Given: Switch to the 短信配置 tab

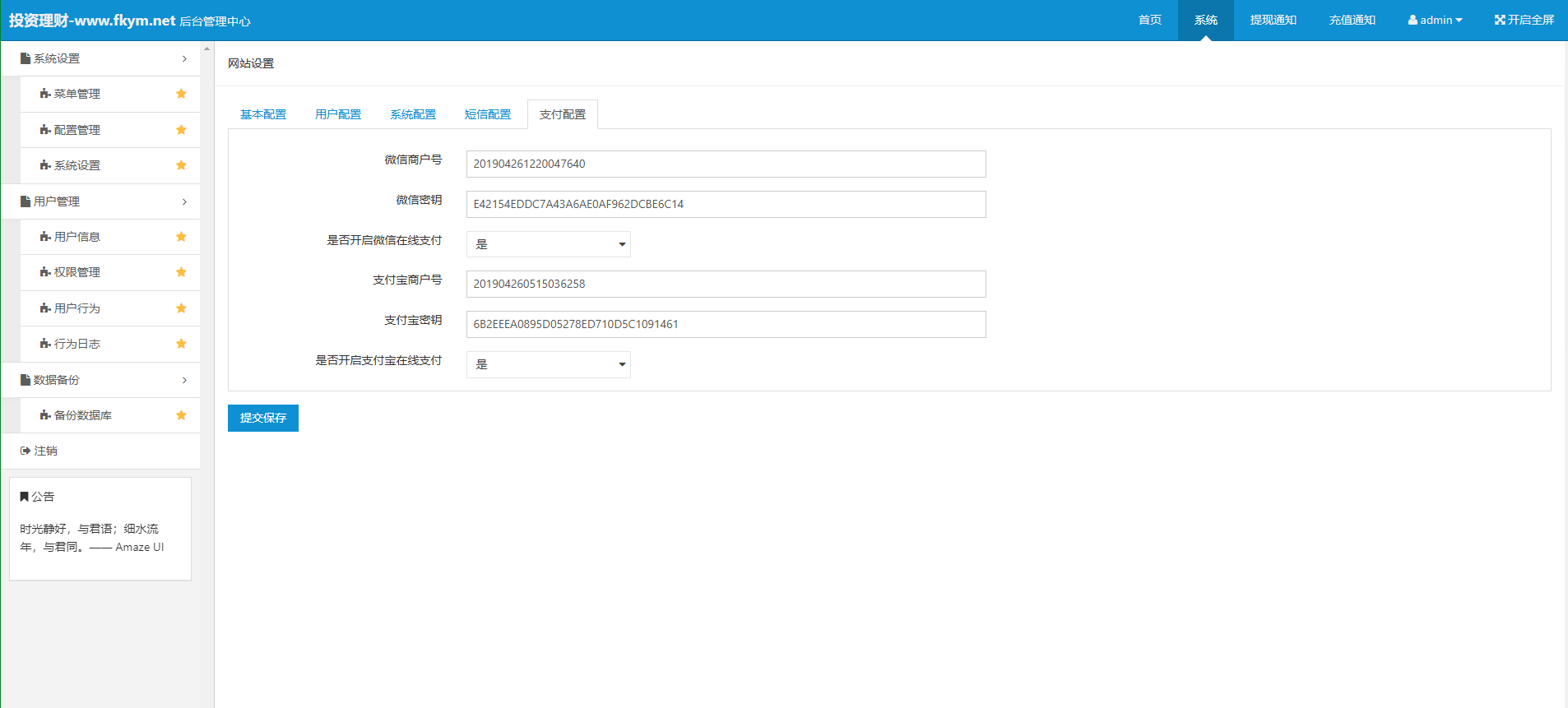Looking at the screenshot, I should point(488,114).
